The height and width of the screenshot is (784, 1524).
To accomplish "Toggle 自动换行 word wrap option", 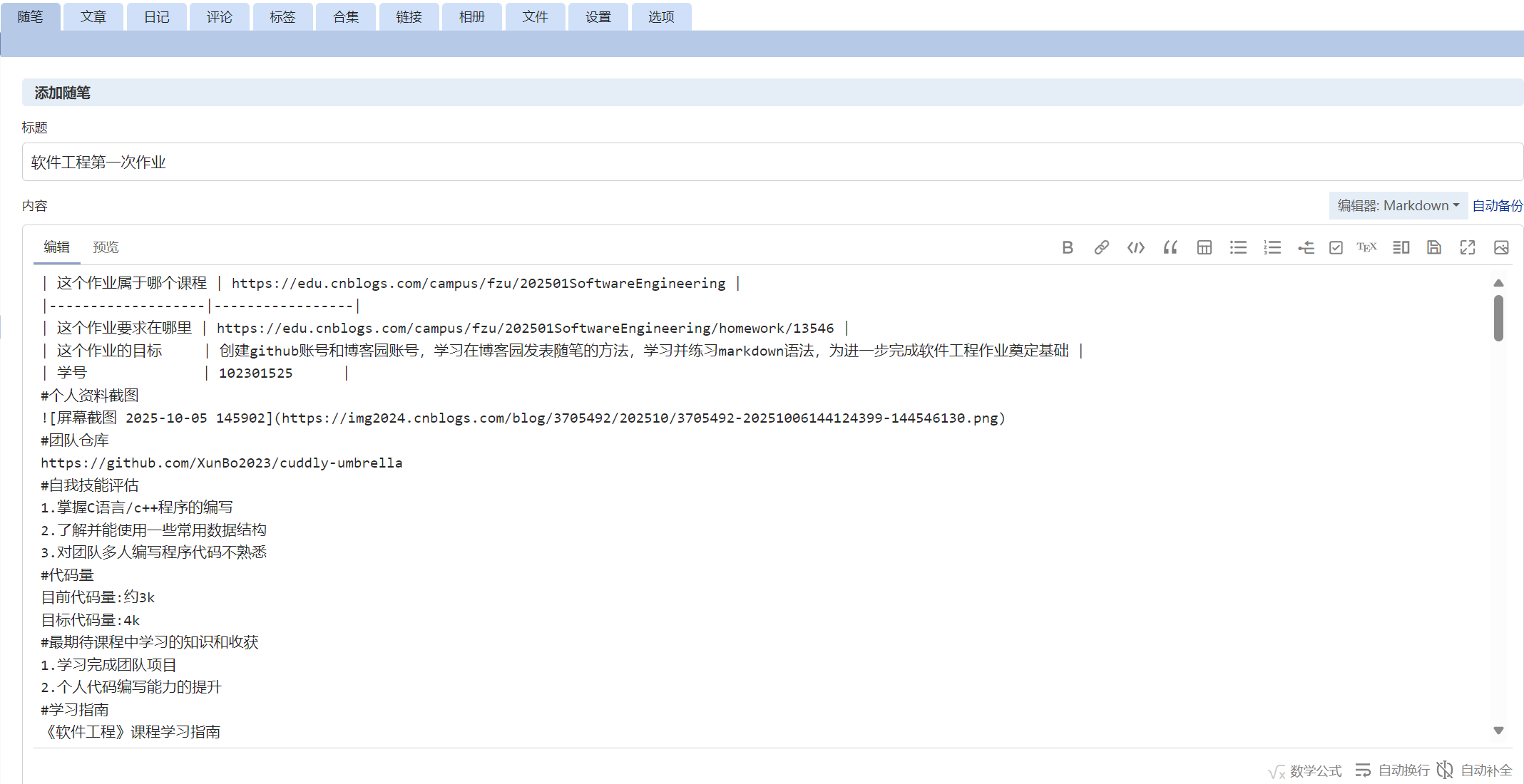I will [1393, 770].
